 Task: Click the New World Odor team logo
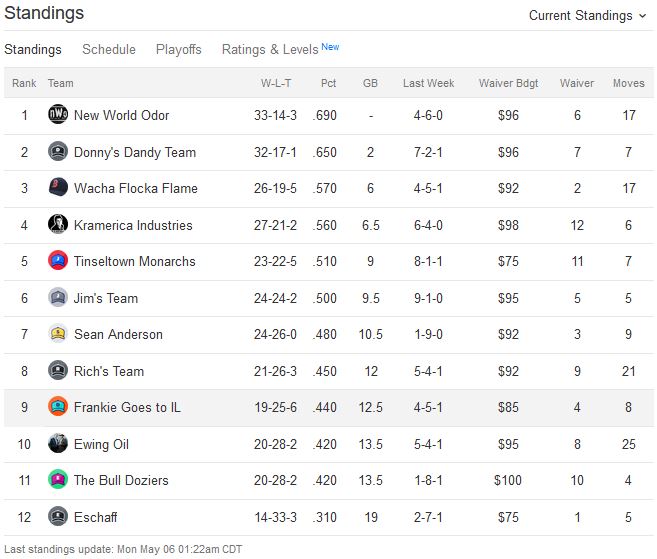[x=58, y=114]
